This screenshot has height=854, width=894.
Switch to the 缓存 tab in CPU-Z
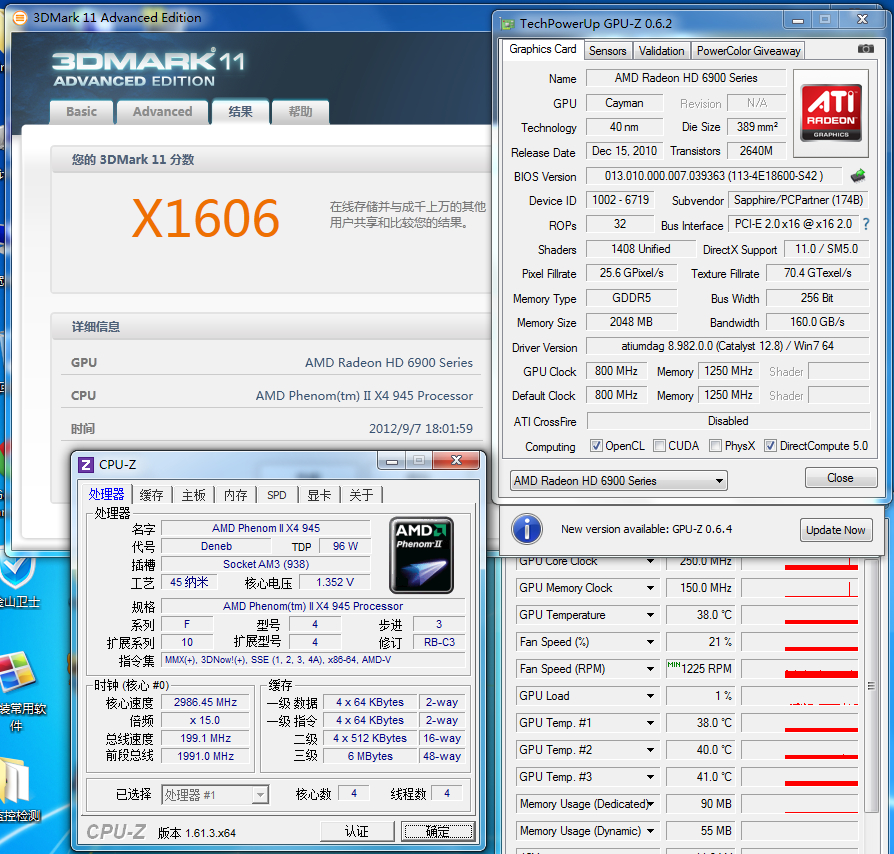click(x=152, y=495)
